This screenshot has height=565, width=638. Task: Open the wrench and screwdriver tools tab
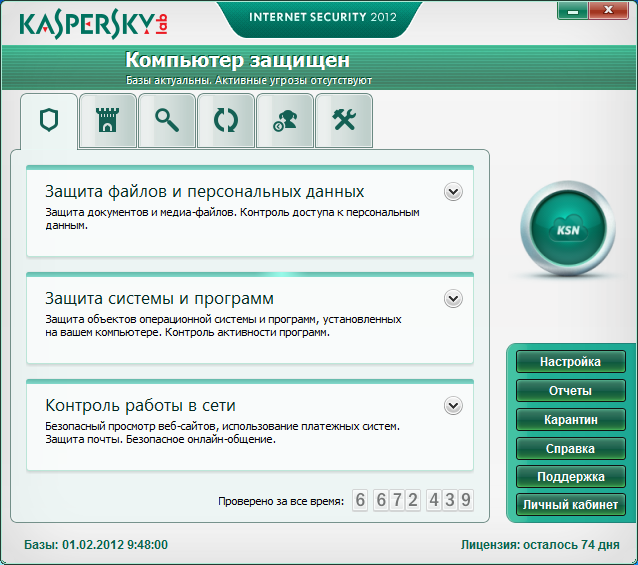344,120
